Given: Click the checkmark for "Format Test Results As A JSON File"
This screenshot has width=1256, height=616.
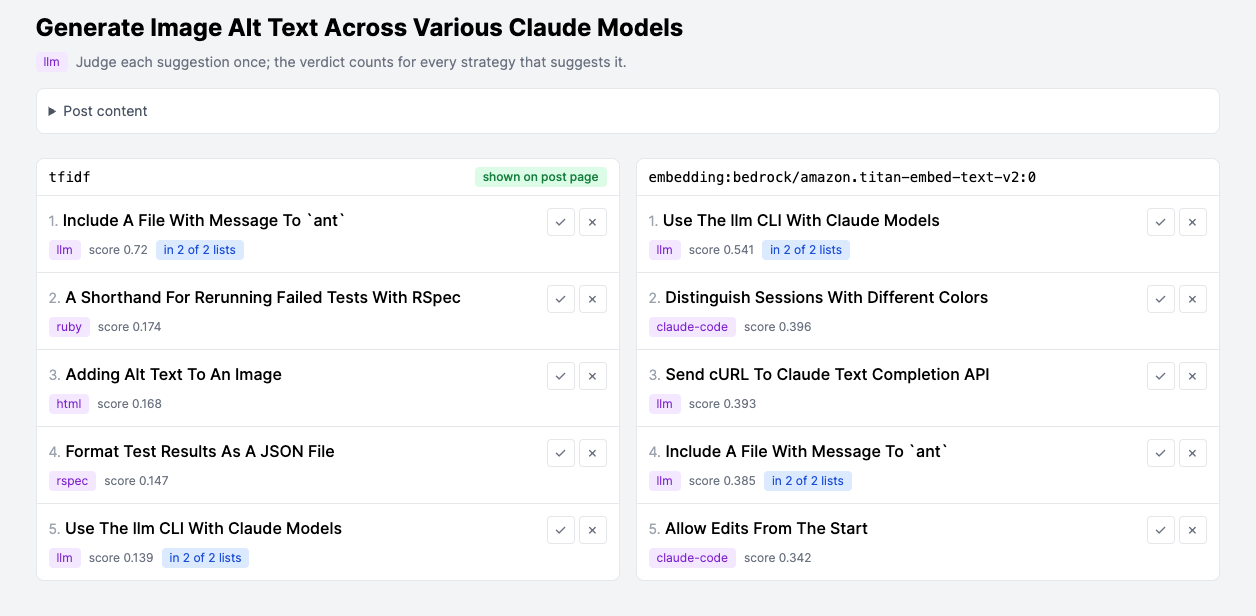Looking at the screenshot, I should pyautogui.click(x=561, y=453).
